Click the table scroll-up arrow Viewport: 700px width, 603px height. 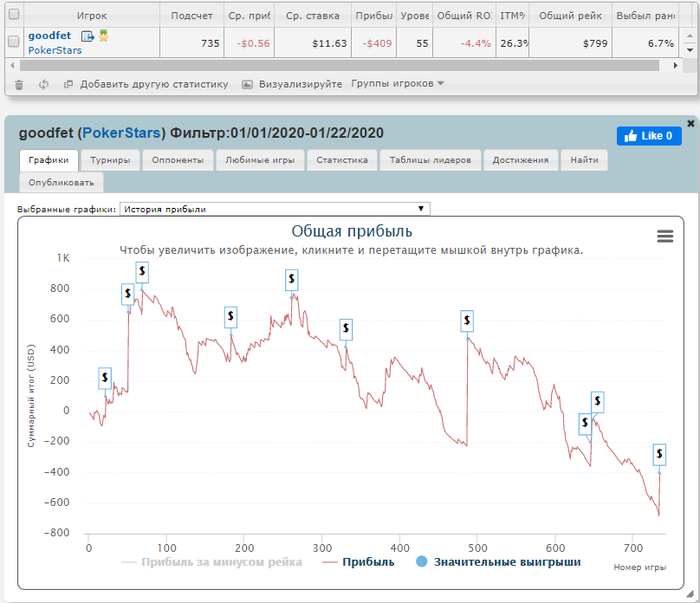coord(689,35)
